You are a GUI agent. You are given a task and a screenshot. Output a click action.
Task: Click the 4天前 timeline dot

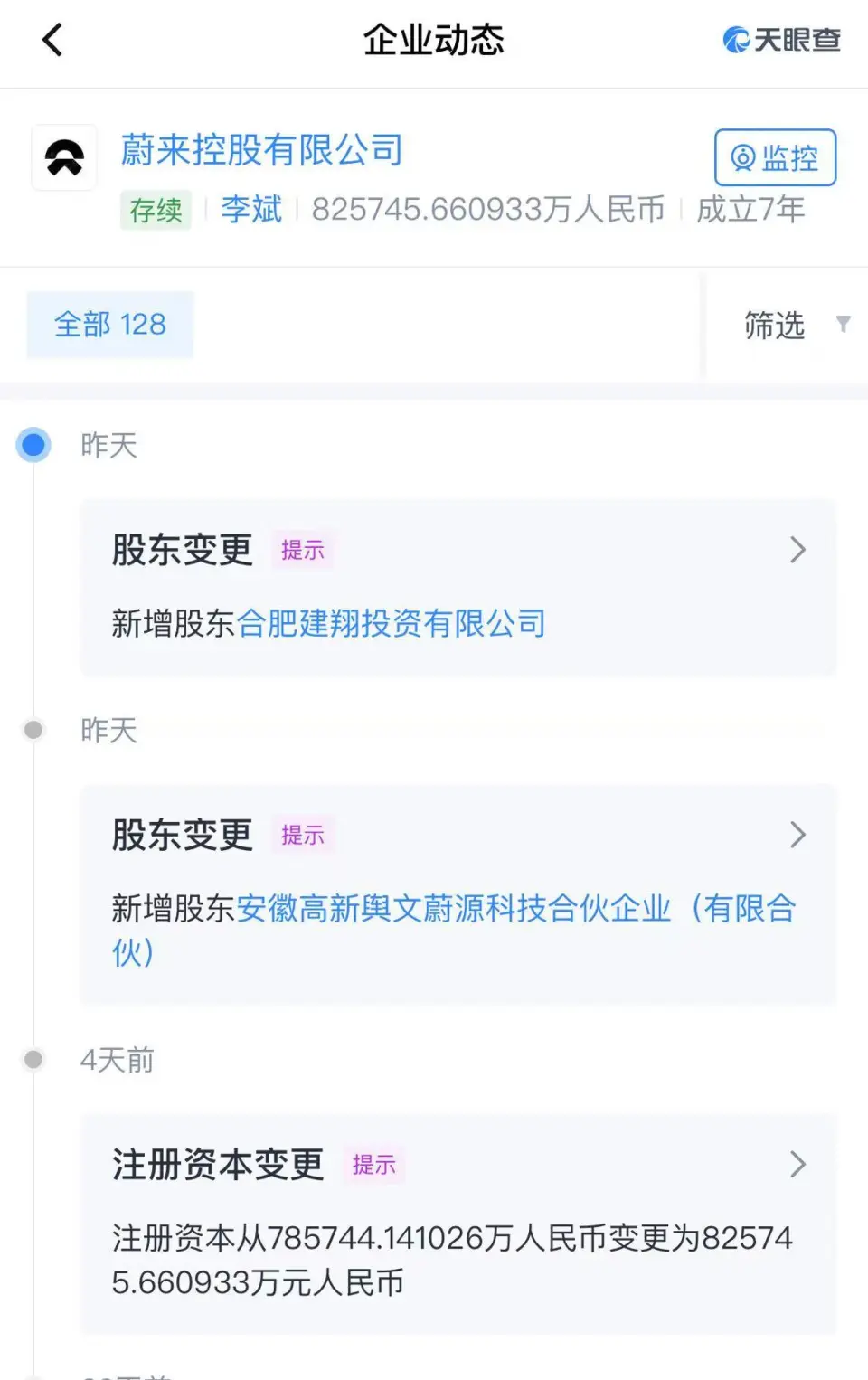pyautogui.click(x=34, y=1059)
